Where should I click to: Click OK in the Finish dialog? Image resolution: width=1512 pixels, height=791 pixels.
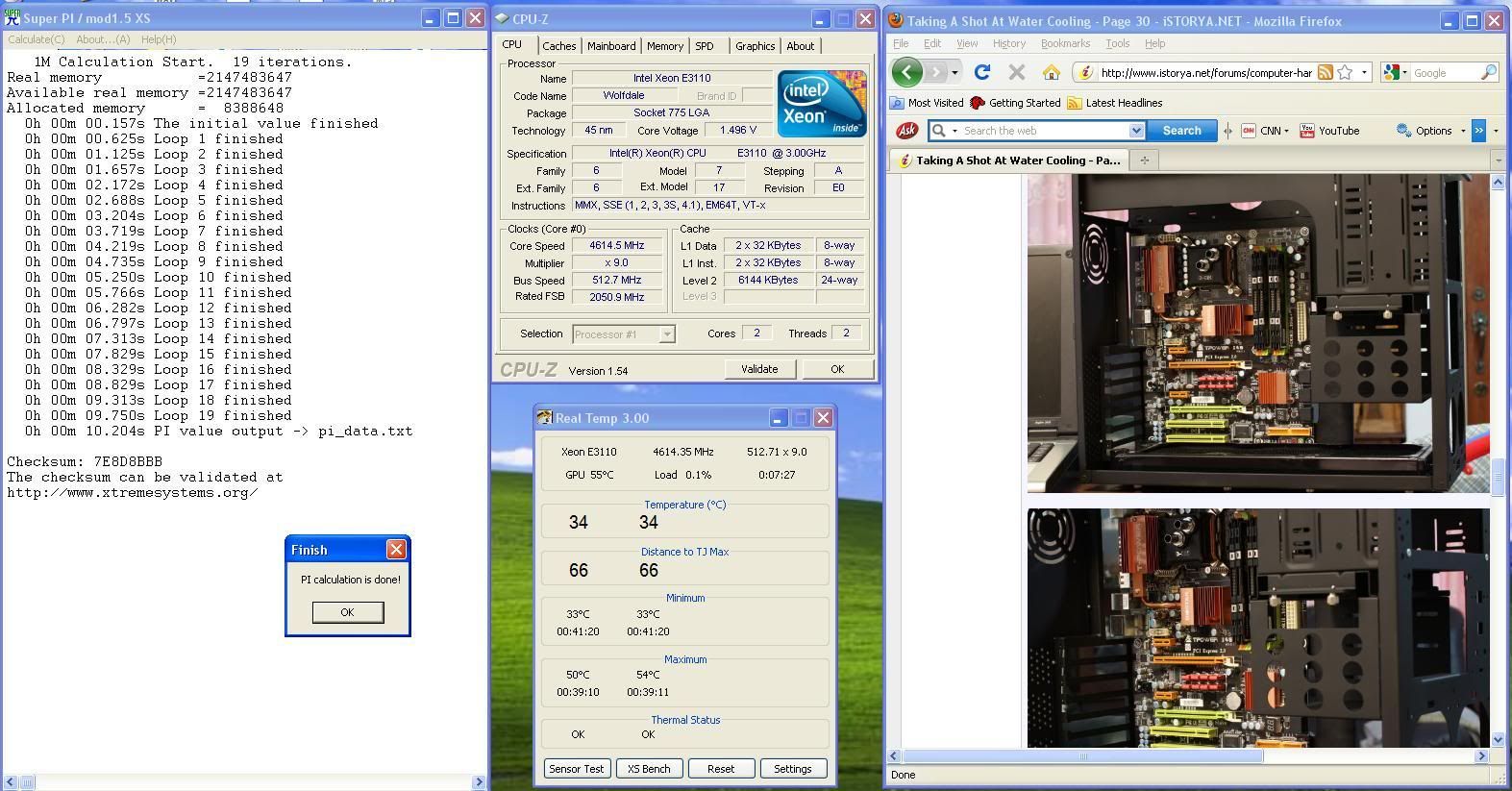(x=347, y=612)
